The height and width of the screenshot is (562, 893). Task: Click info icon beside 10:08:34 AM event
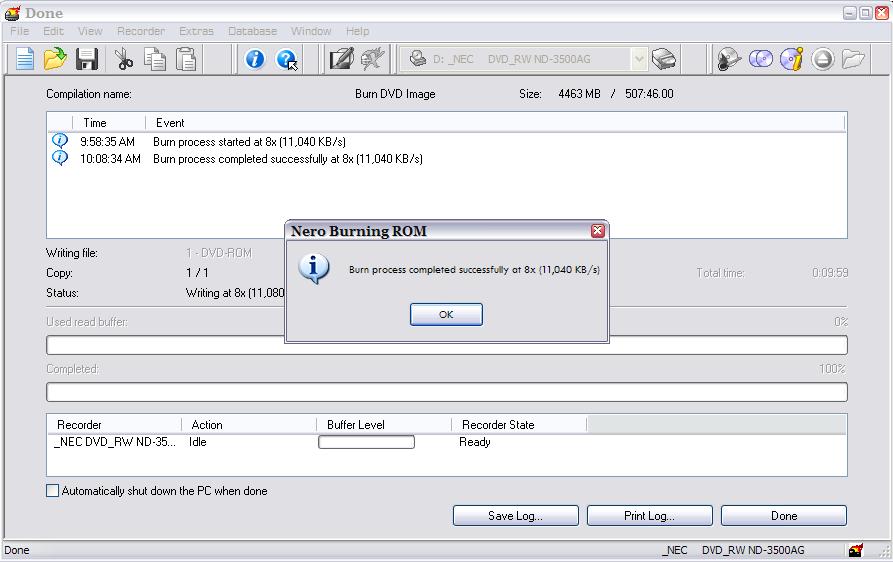point(60,157)
